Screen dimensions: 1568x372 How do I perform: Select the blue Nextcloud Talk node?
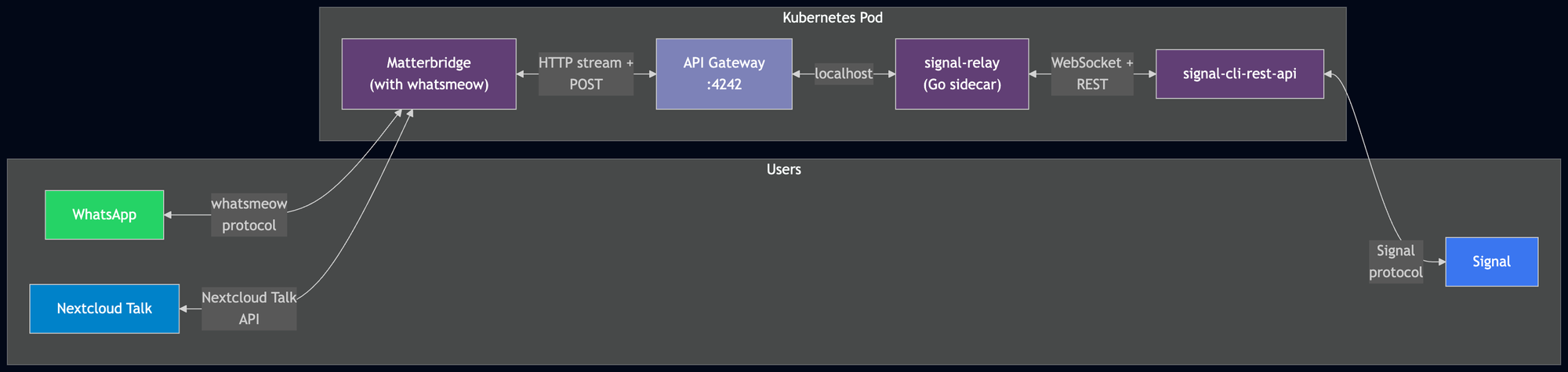pos(104,309)
